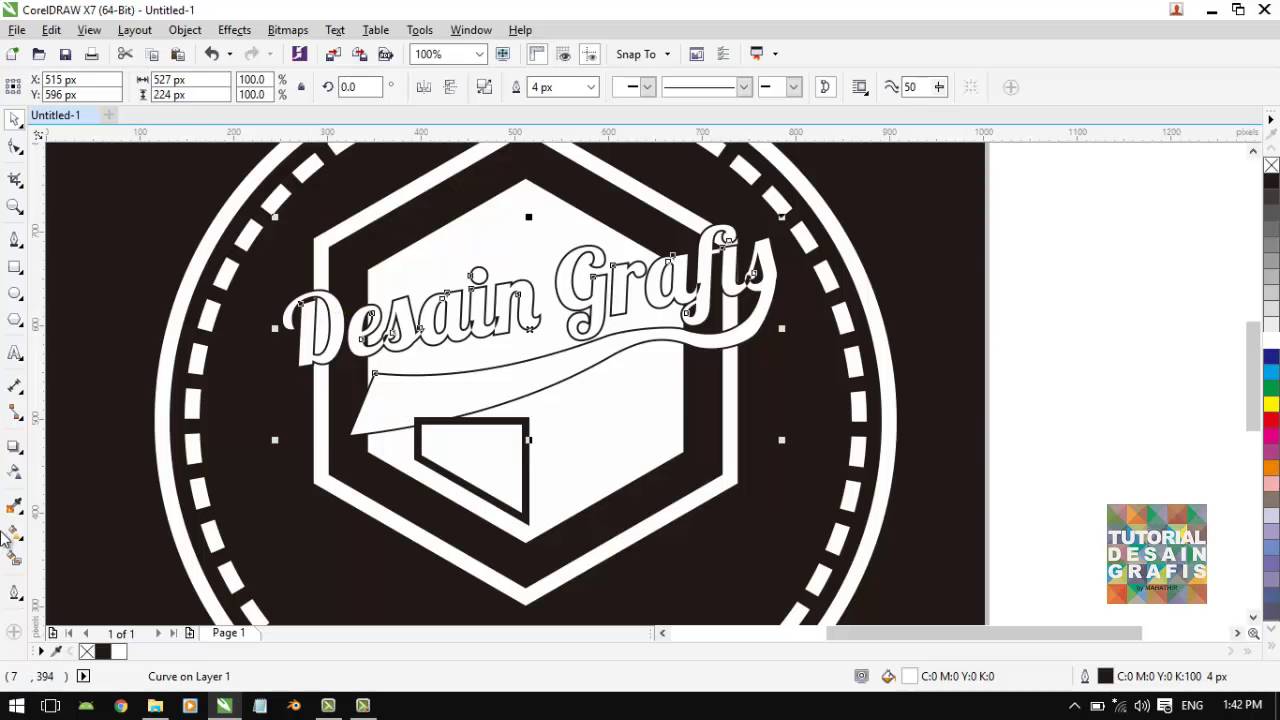Select the Ellipse tool
This screenshot has width=1280, height=720.
[x=14, y=294]
